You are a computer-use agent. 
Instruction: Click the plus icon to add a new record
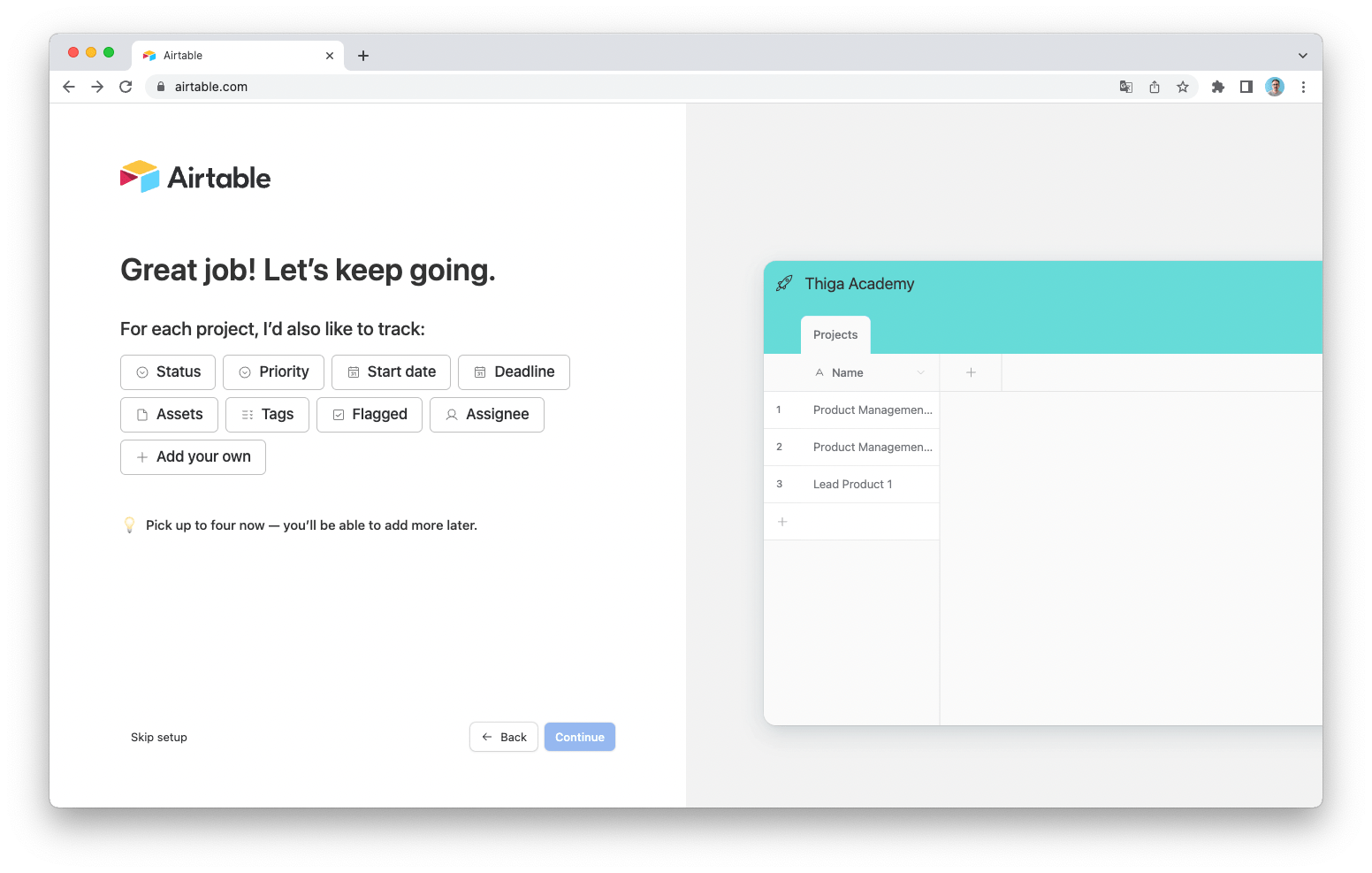point(782,521)
